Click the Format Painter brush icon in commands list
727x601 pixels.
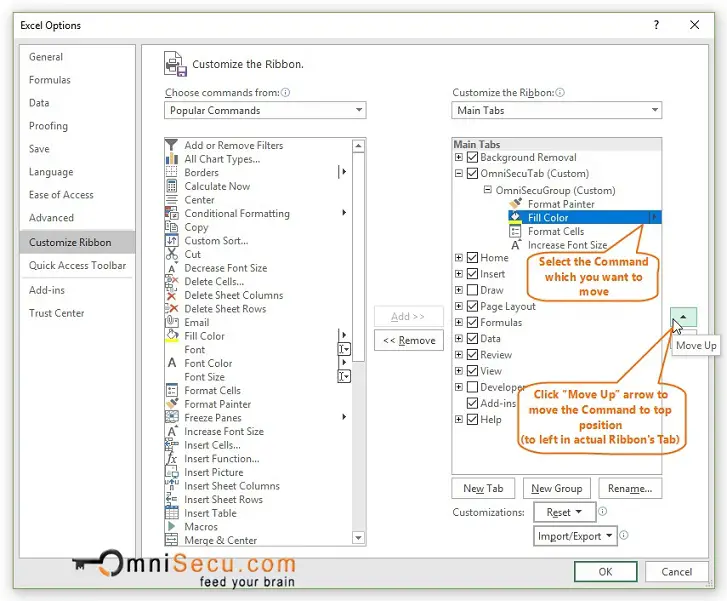tap(172, 404)
